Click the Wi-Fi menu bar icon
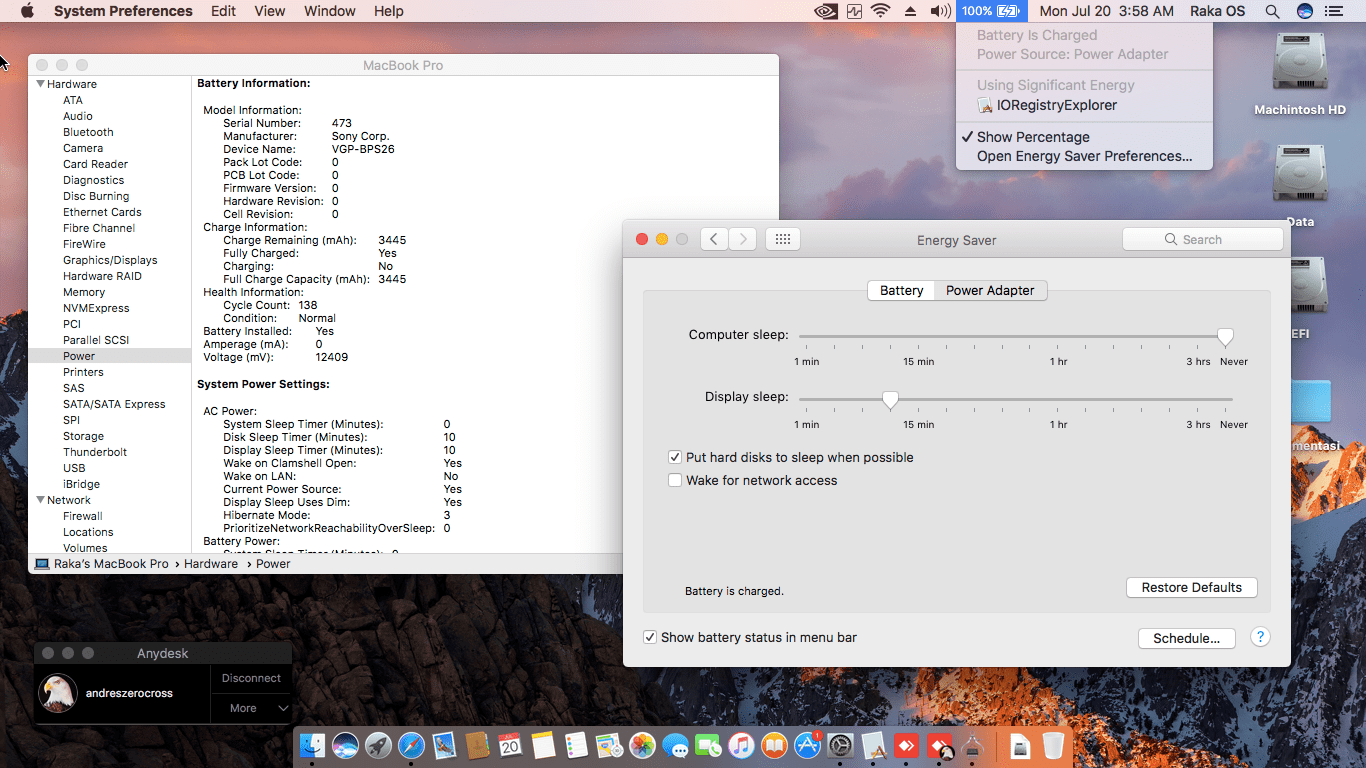Image resolution: width=1366 pixels, height=768 pixels. click(881, 11)
